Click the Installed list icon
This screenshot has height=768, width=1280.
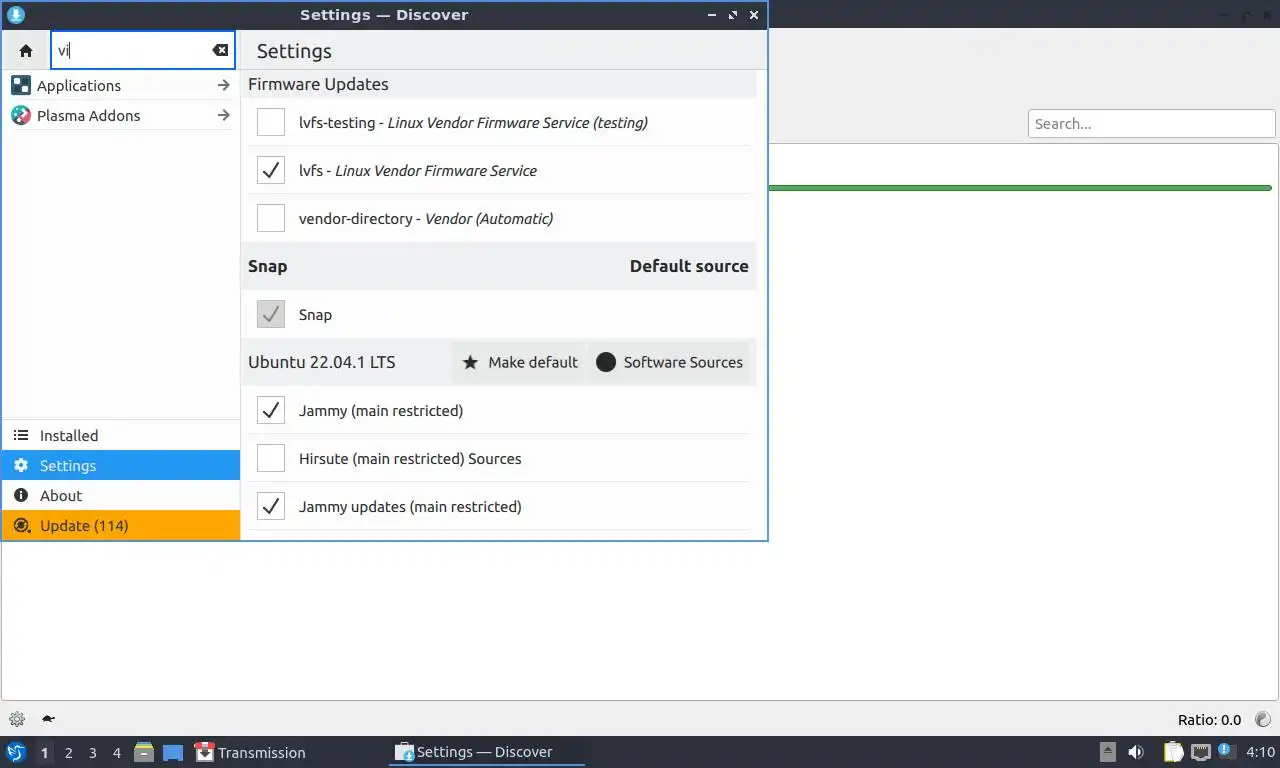pyautogui.click(x=21, y=436)
